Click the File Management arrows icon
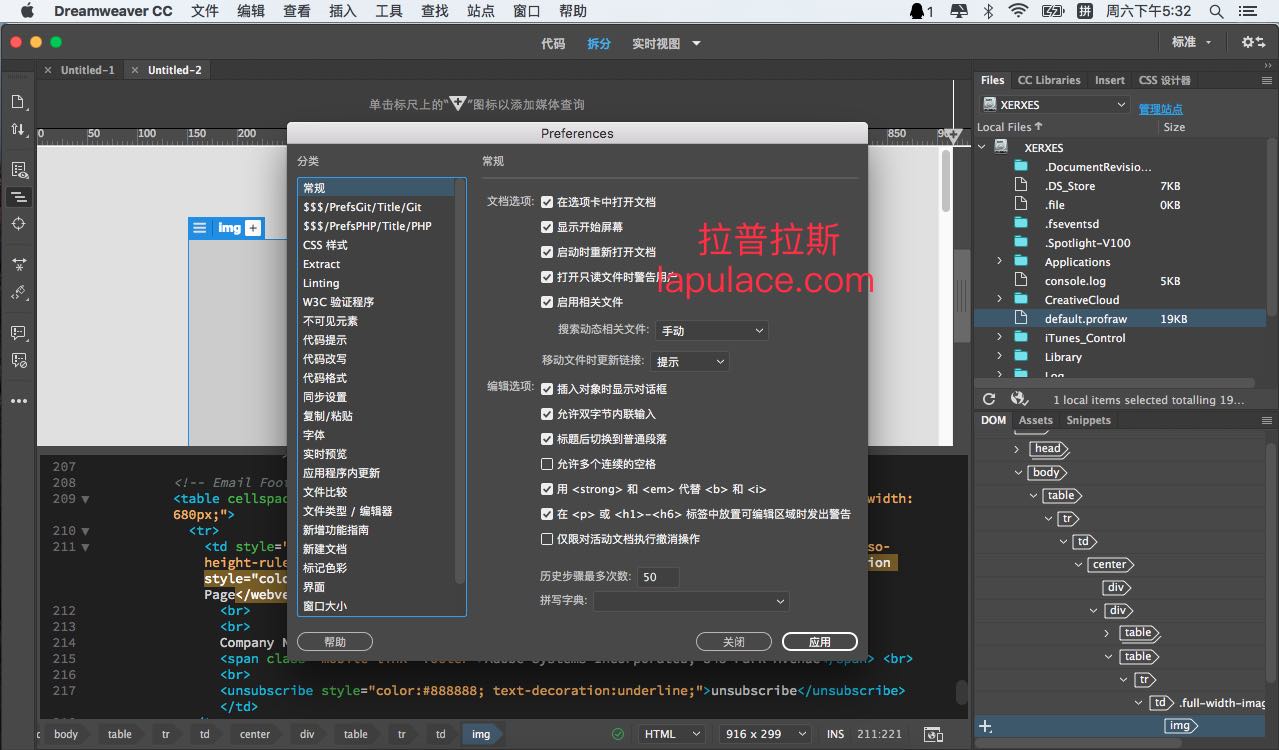Viewport: 1279px width, 750px height. point(18,130)
